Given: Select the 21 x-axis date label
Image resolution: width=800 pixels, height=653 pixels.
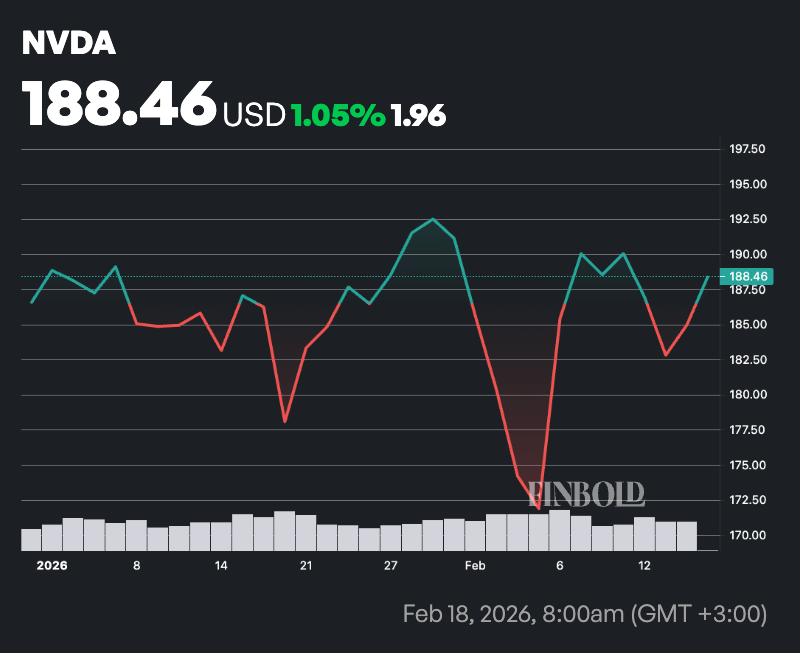Looking at the screenshot, I should click(x=306, y=565).
